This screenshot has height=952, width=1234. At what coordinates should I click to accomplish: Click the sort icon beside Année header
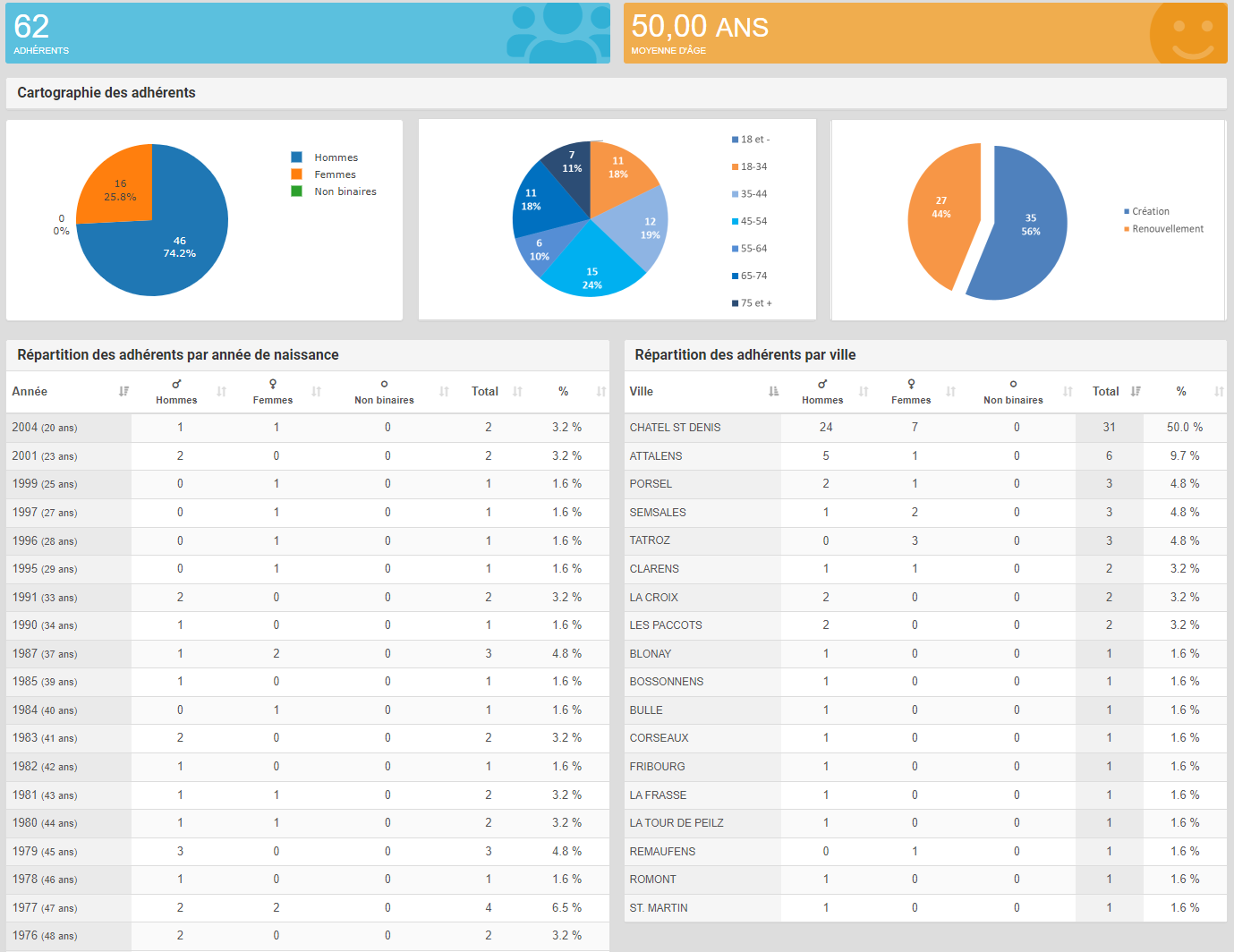click(123, 392)
